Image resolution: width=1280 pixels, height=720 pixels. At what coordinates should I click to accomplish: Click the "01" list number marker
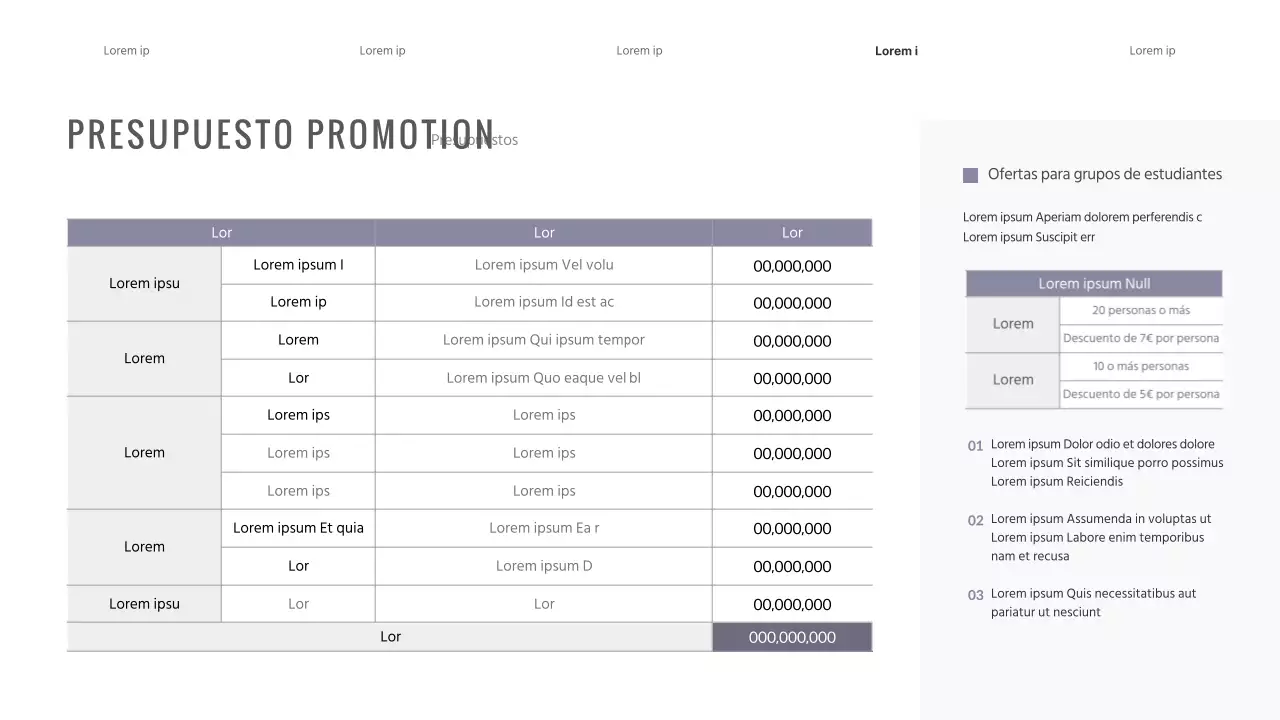pyautogui.click(x=975, y=446)
